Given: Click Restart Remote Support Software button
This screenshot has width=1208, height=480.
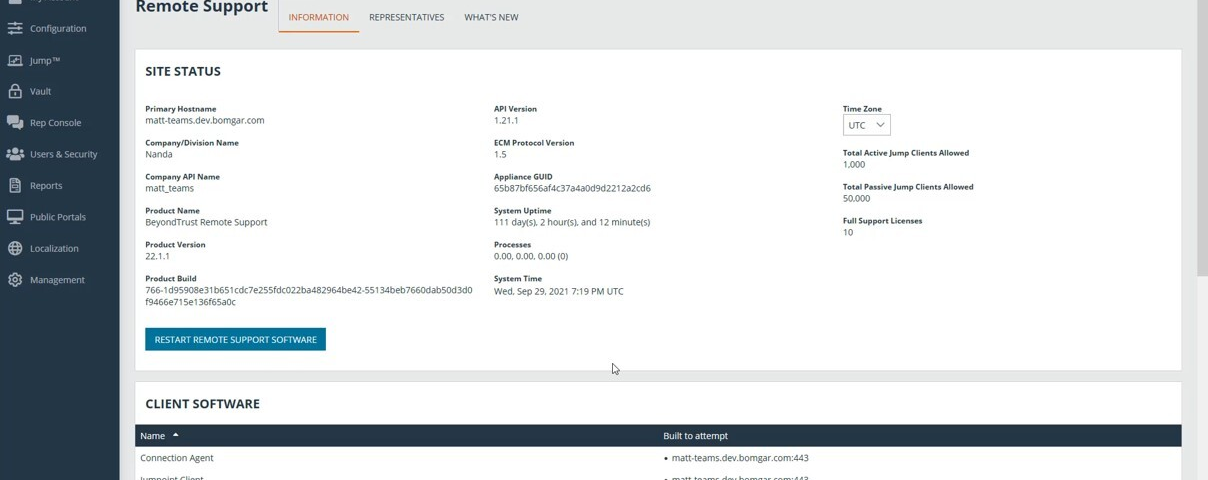Looking at the screenshot, I should [235, 340].
